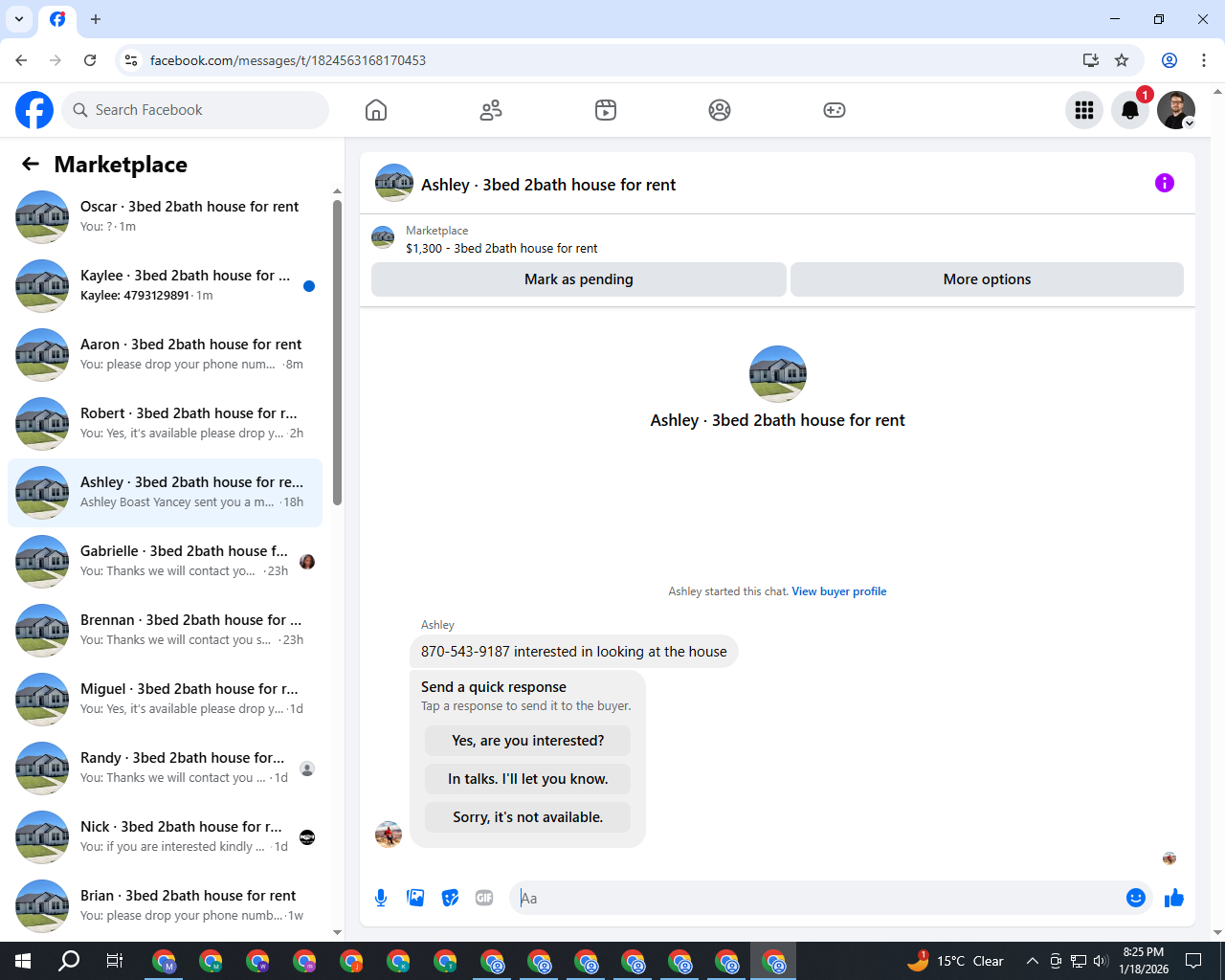Open the Windows Start menu
1225x980 pixels.
click(23, 961)
